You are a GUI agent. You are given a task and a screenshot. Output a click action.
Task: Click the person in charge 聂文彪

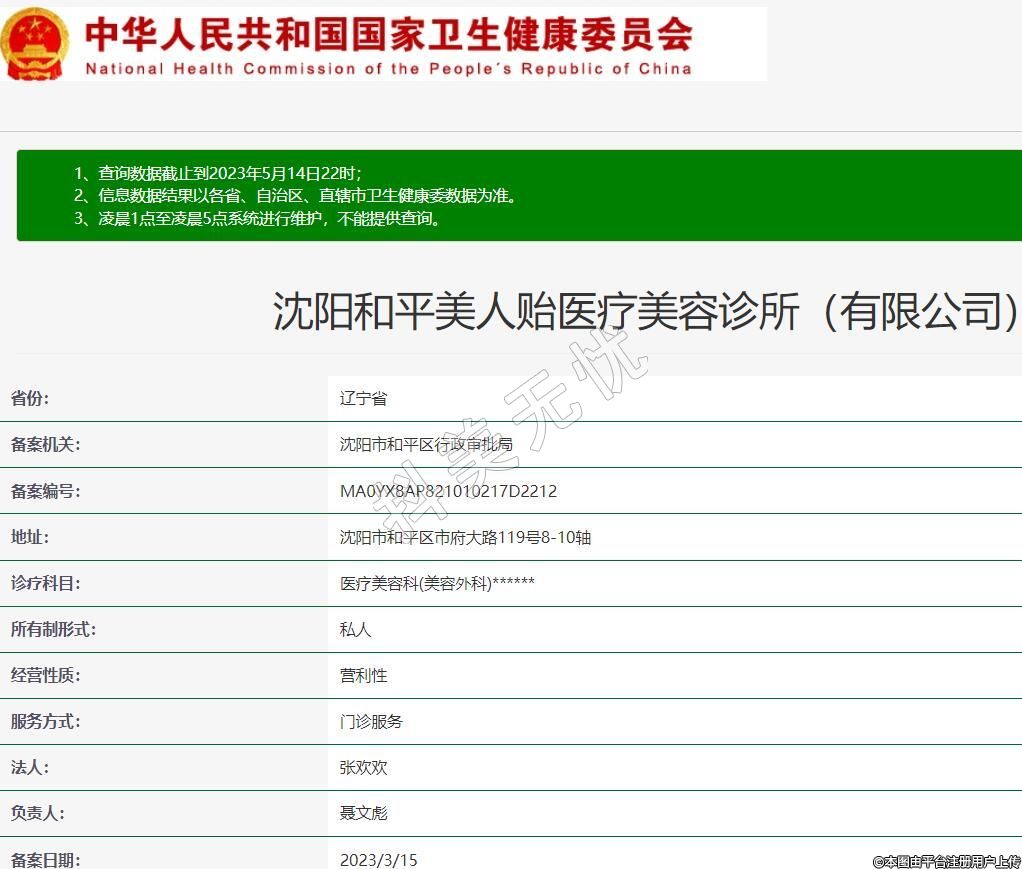(x=363, y=813)
